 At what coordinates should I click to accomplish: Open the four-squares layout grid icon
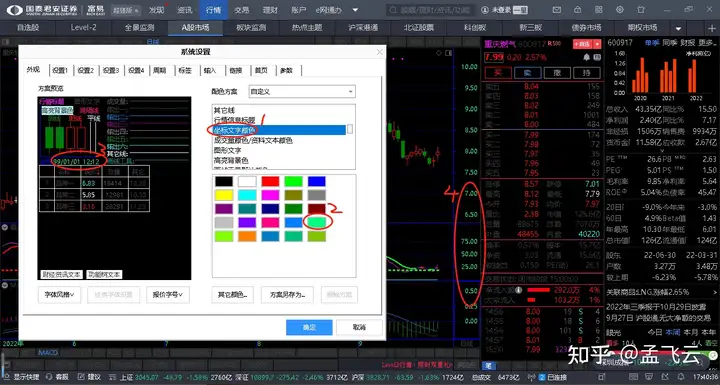pyautogui.click(x=598, y=10)
